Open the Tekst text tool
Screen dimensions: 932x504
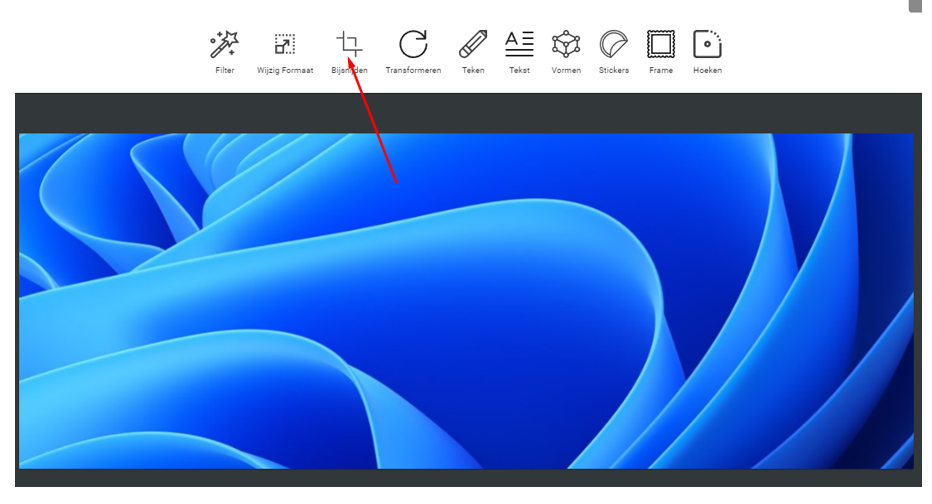click(x=519, y=52)
